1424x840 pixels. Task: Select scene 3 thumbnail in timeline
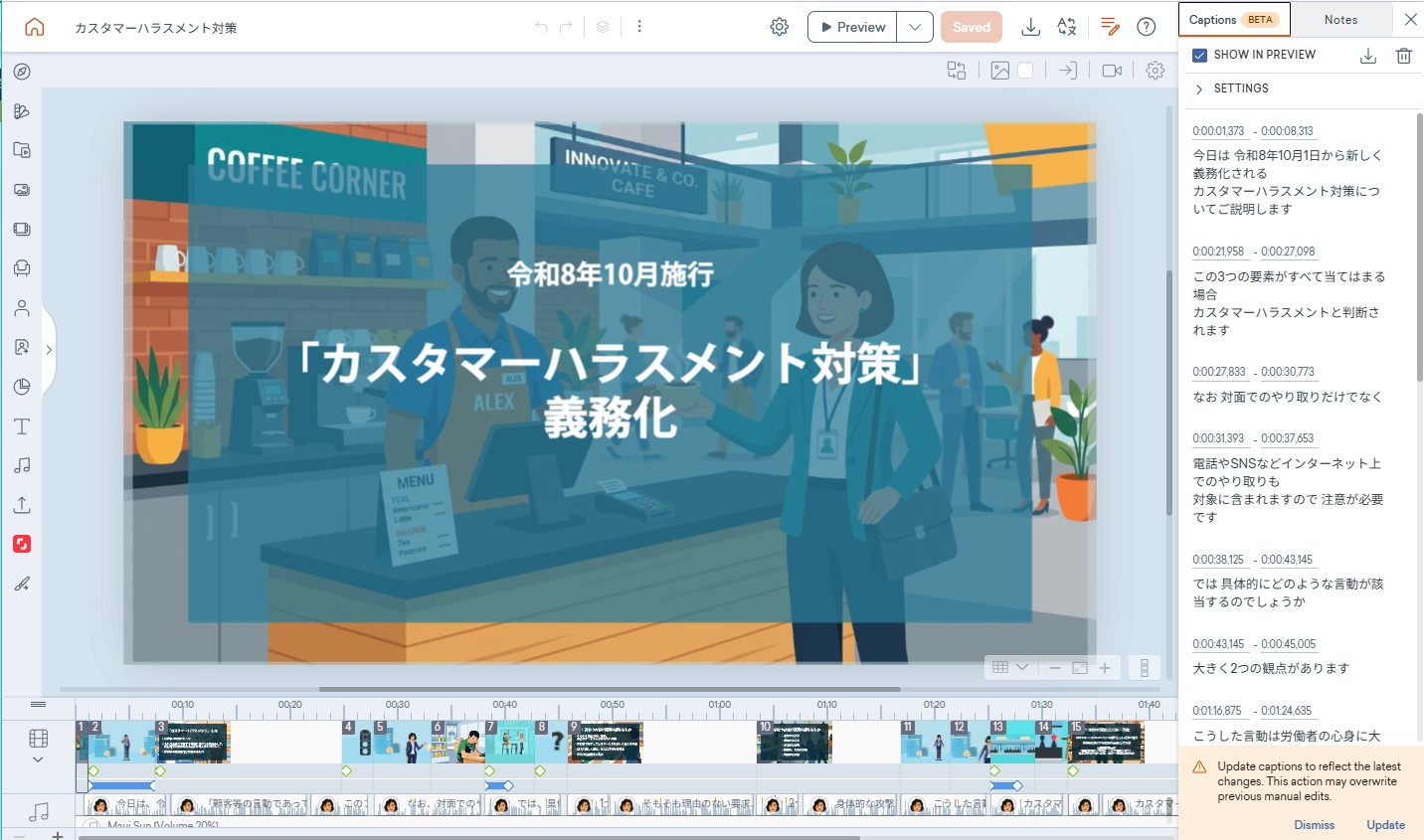tap(193, 743)
